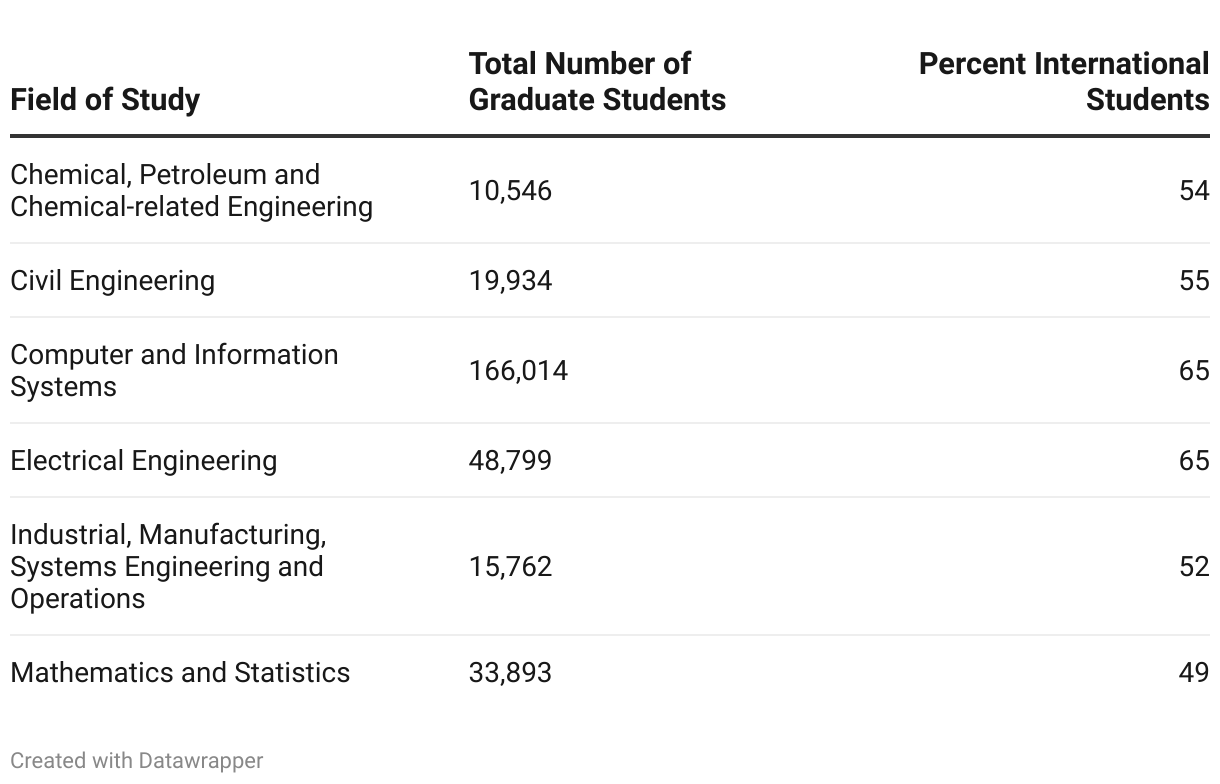This screenshot has width=1220, height=784.
Task: Click the 166,014 graduate students value
Action: (x=518, y=371)
